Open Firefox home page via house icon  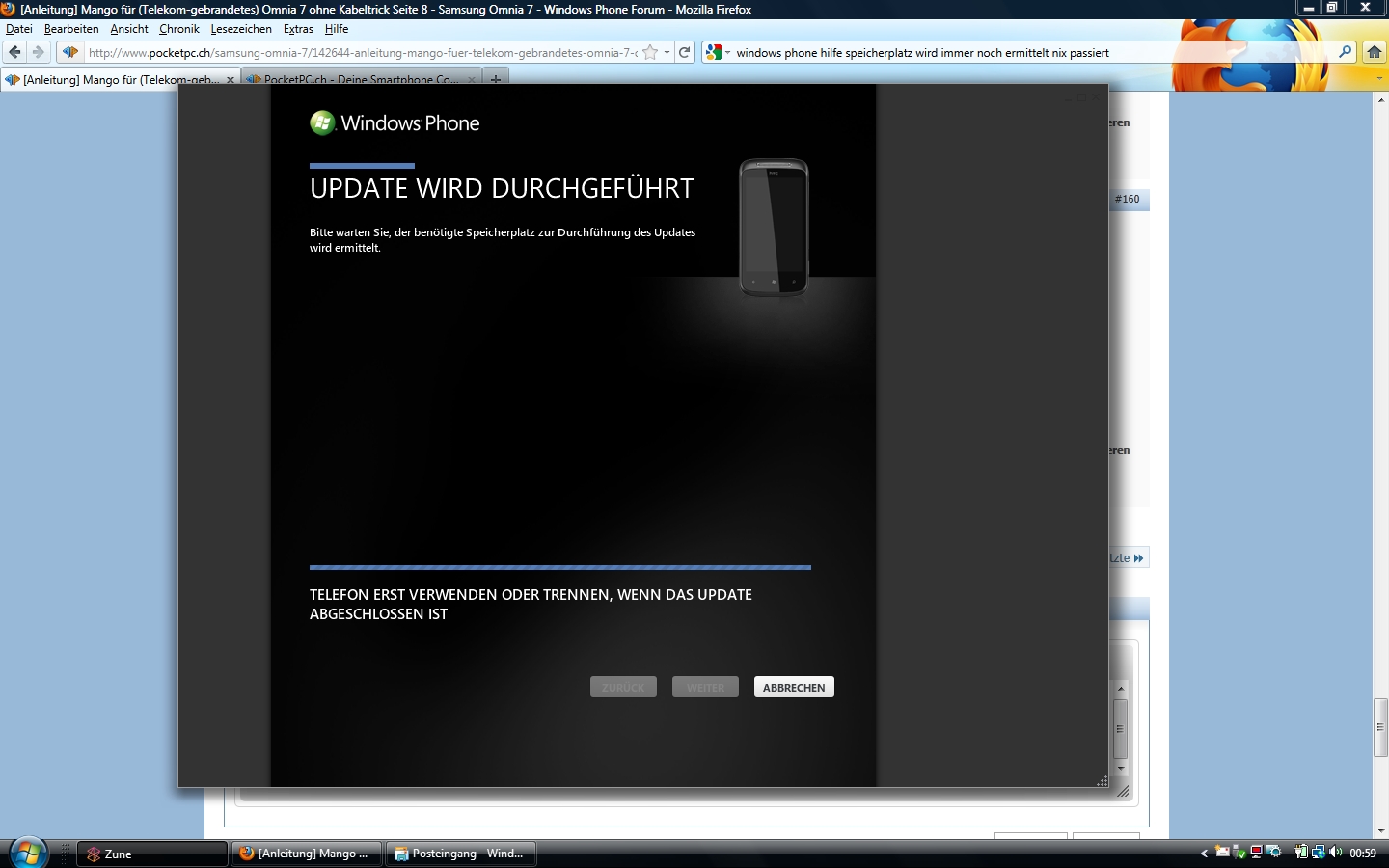(1375, 52)
